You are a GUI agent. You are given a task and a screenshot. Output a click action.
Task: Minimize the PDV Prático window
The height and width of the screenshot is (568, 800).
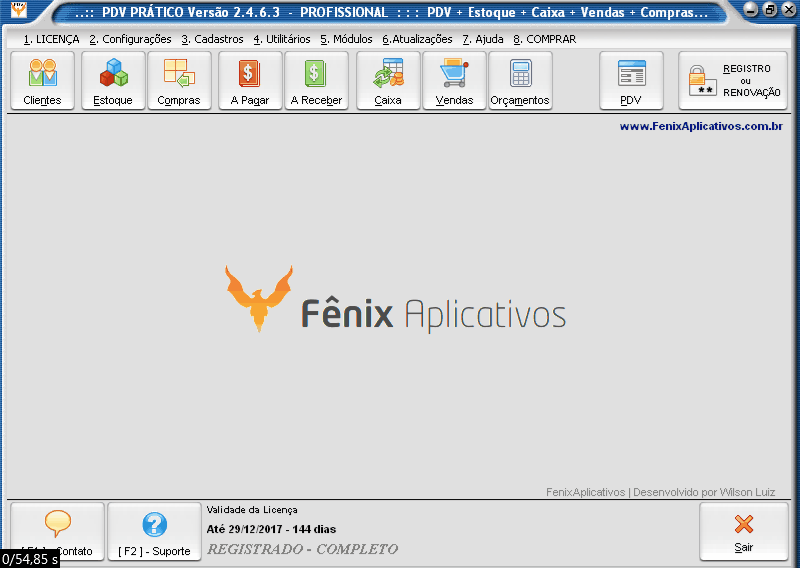coord(751,9)
